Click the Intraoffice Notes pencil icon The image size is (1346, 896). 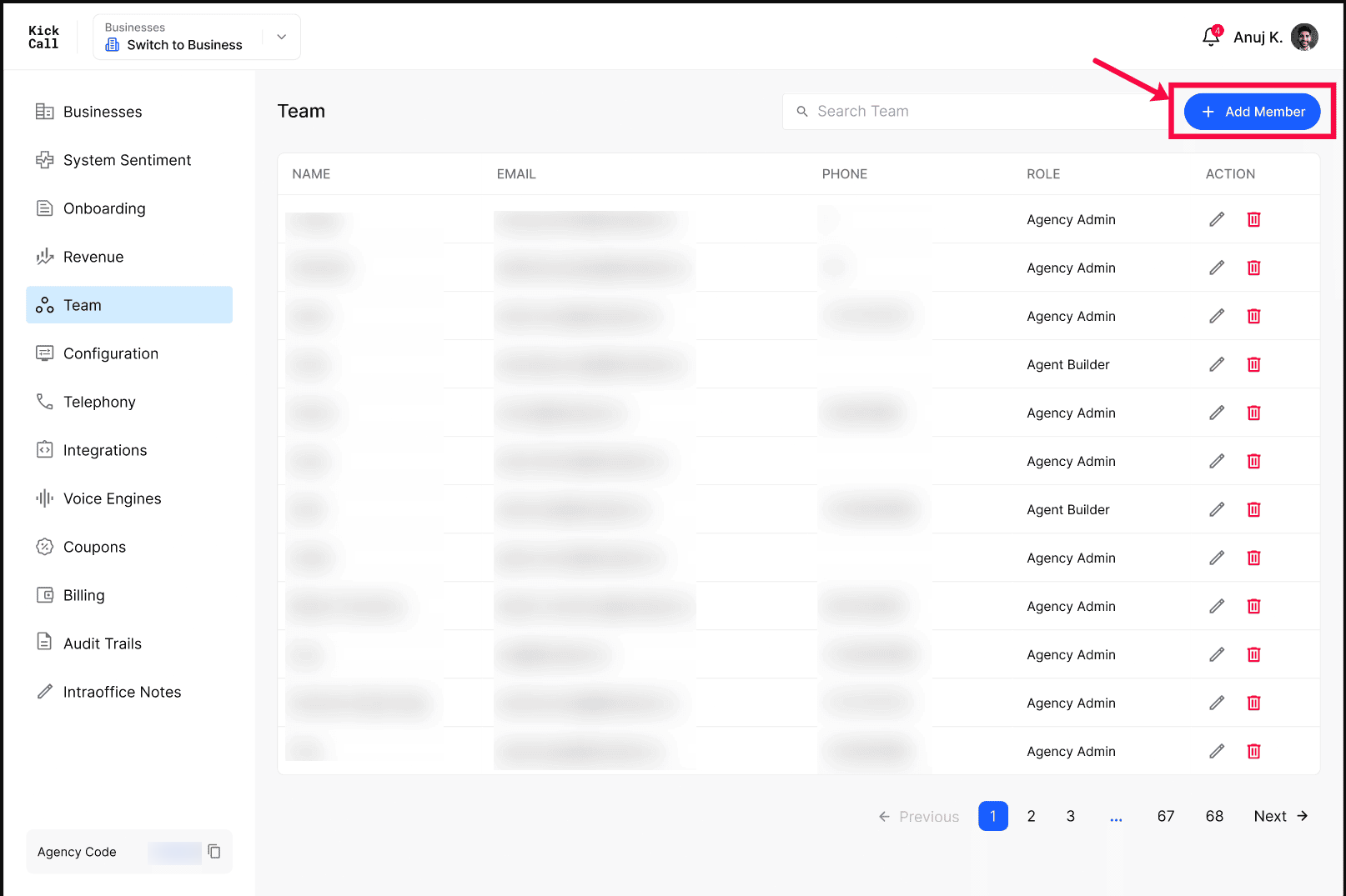[44, 692]
